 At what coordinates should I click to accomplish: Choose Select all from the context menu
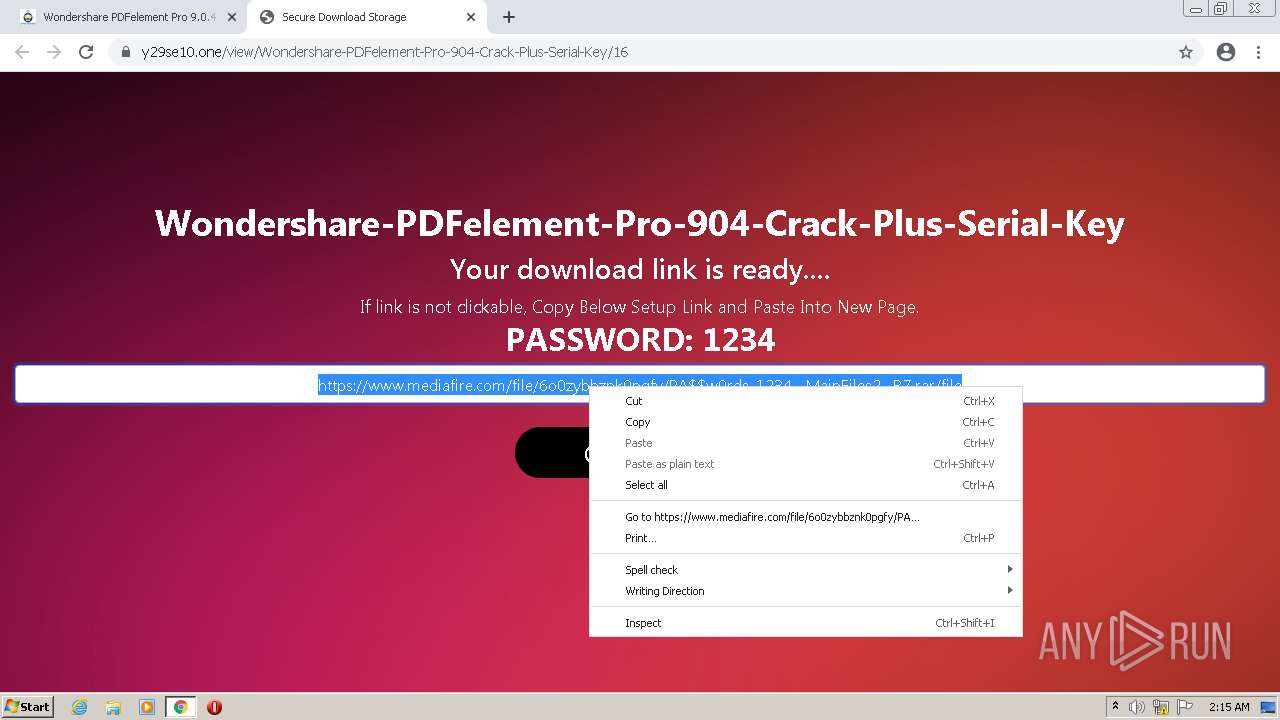[806, 485]
